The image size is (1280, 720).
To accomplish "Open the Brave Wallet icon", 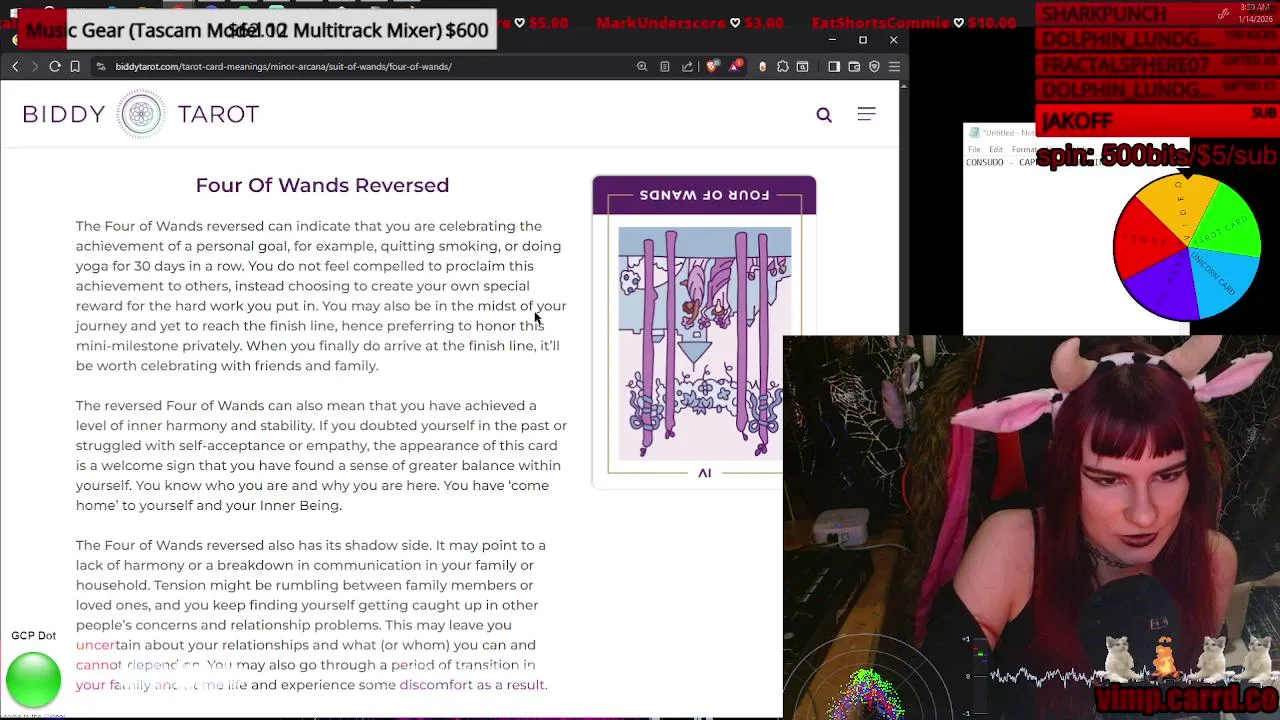I will tap(854, 66).
